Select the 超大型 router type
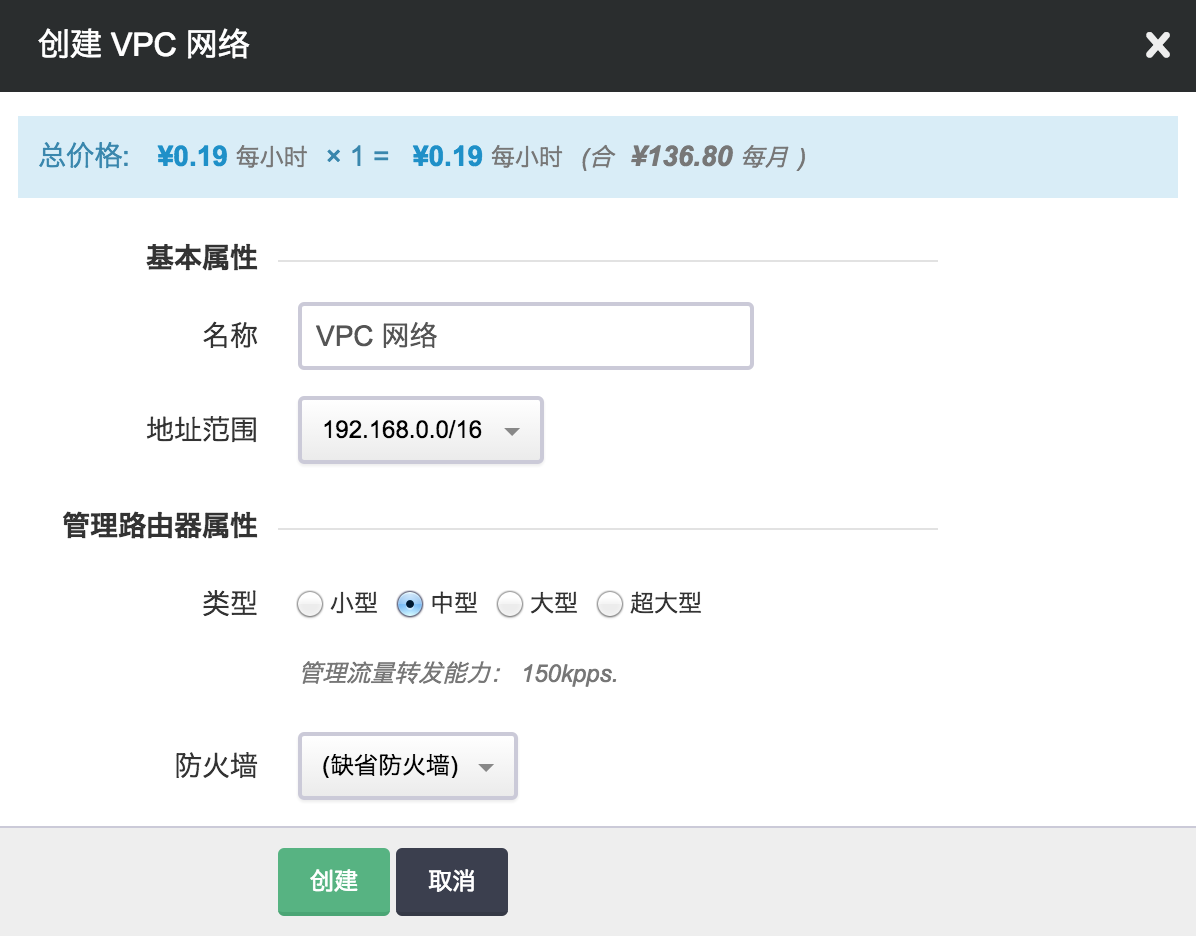1196x936 pixels. pos(610,604)
